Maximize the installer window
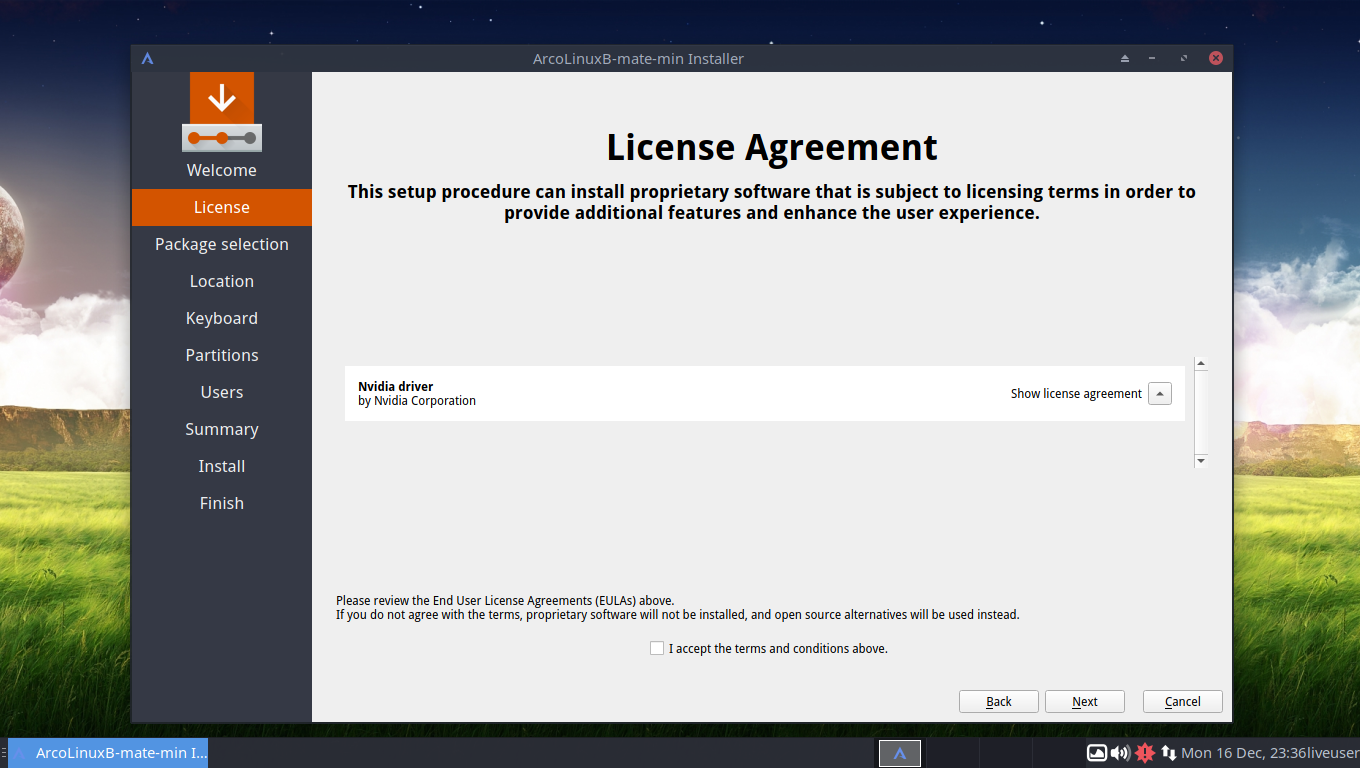This screenshot has height=768, width=1360. tap(1184, 58)
